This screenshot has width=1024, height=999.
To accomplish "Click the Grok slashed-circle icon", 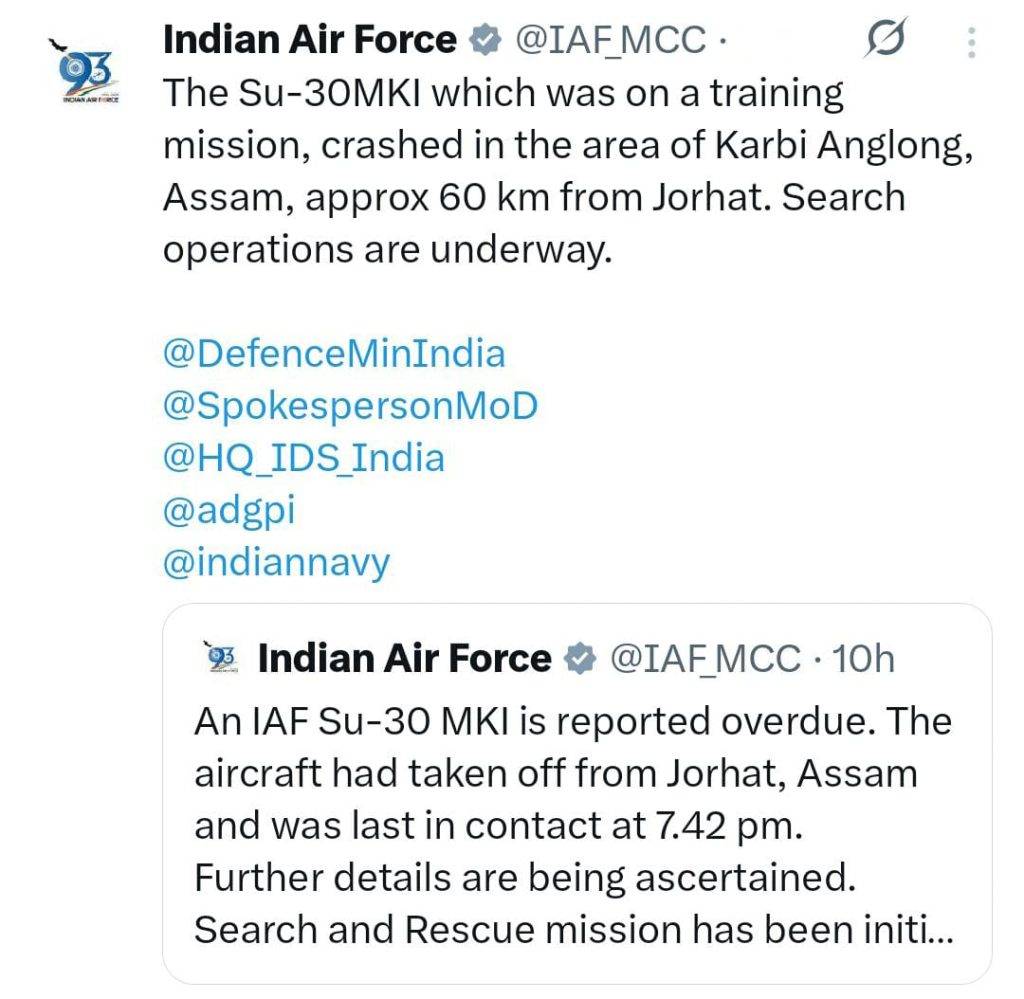I will [x=887, y=40].
